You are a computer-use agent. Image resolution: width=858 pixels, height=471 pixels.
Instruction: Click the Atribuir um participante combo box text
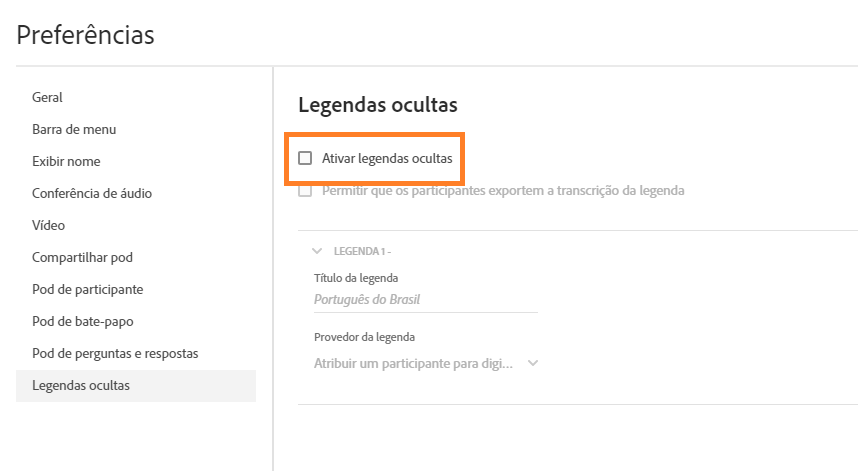(413, 364)
